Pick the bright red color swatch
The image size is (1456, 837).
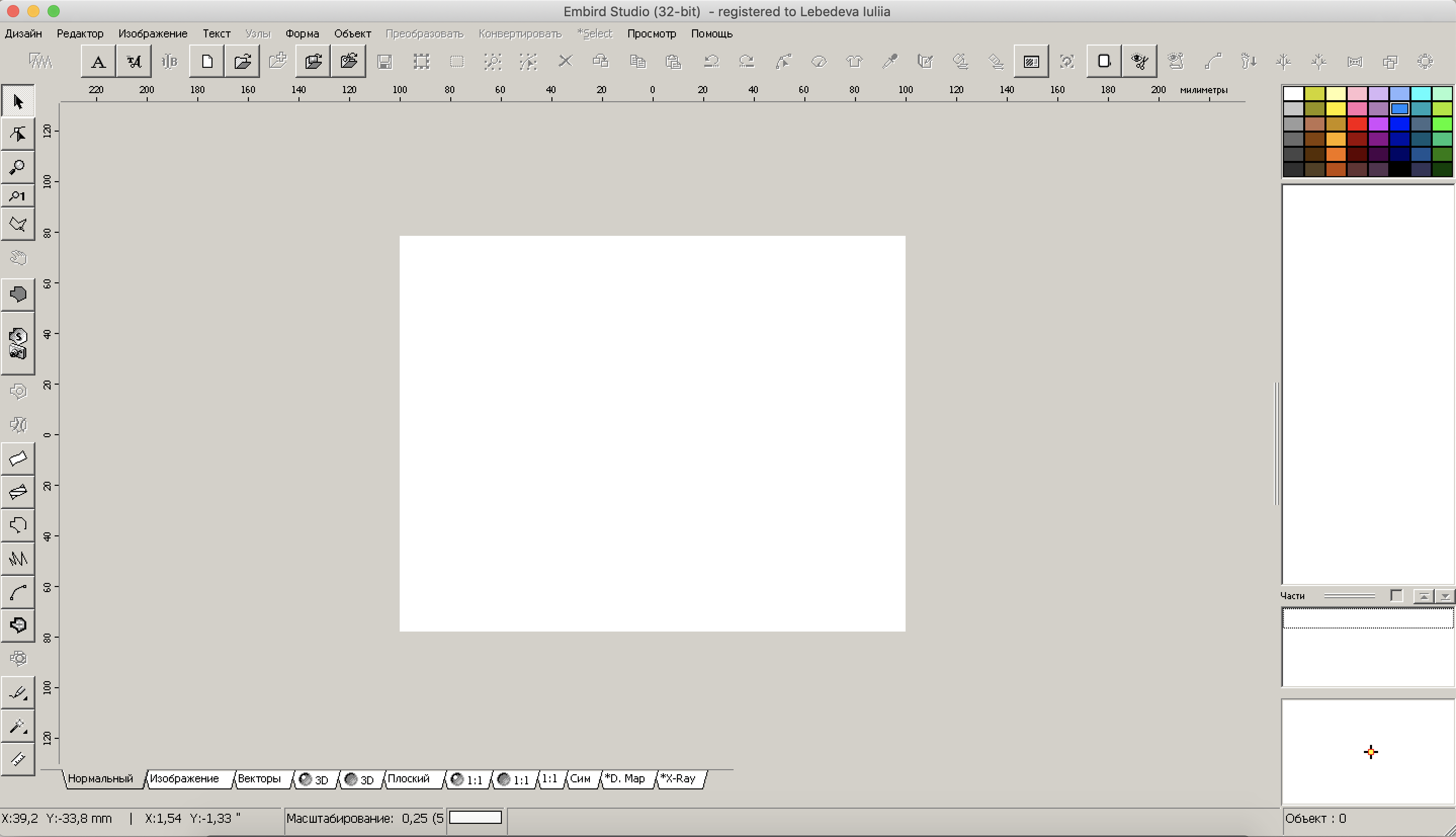click(x=1357, y=123)
